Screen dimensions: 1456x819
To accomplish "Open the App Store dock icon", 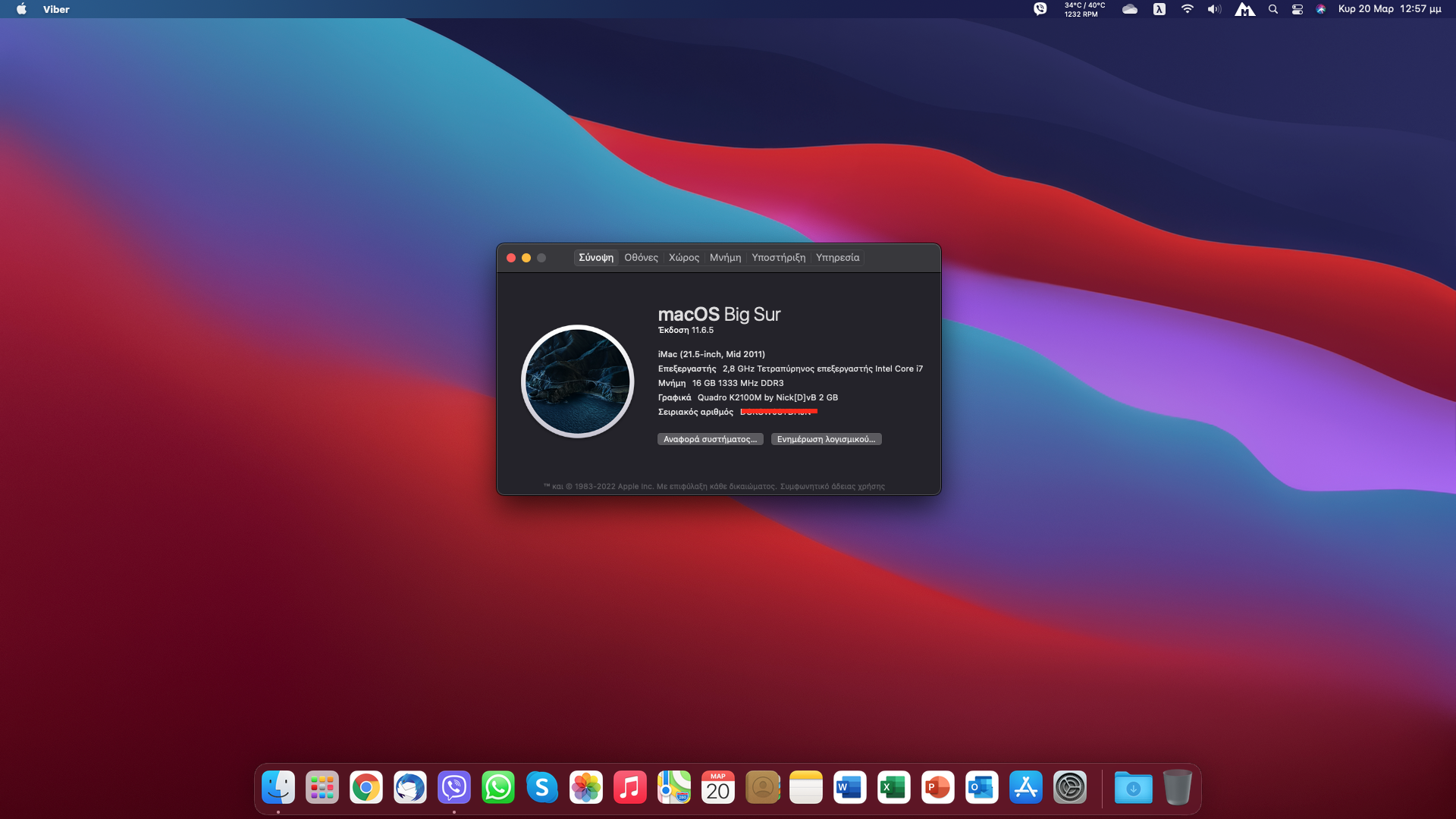I will [x=1025, y=788].
